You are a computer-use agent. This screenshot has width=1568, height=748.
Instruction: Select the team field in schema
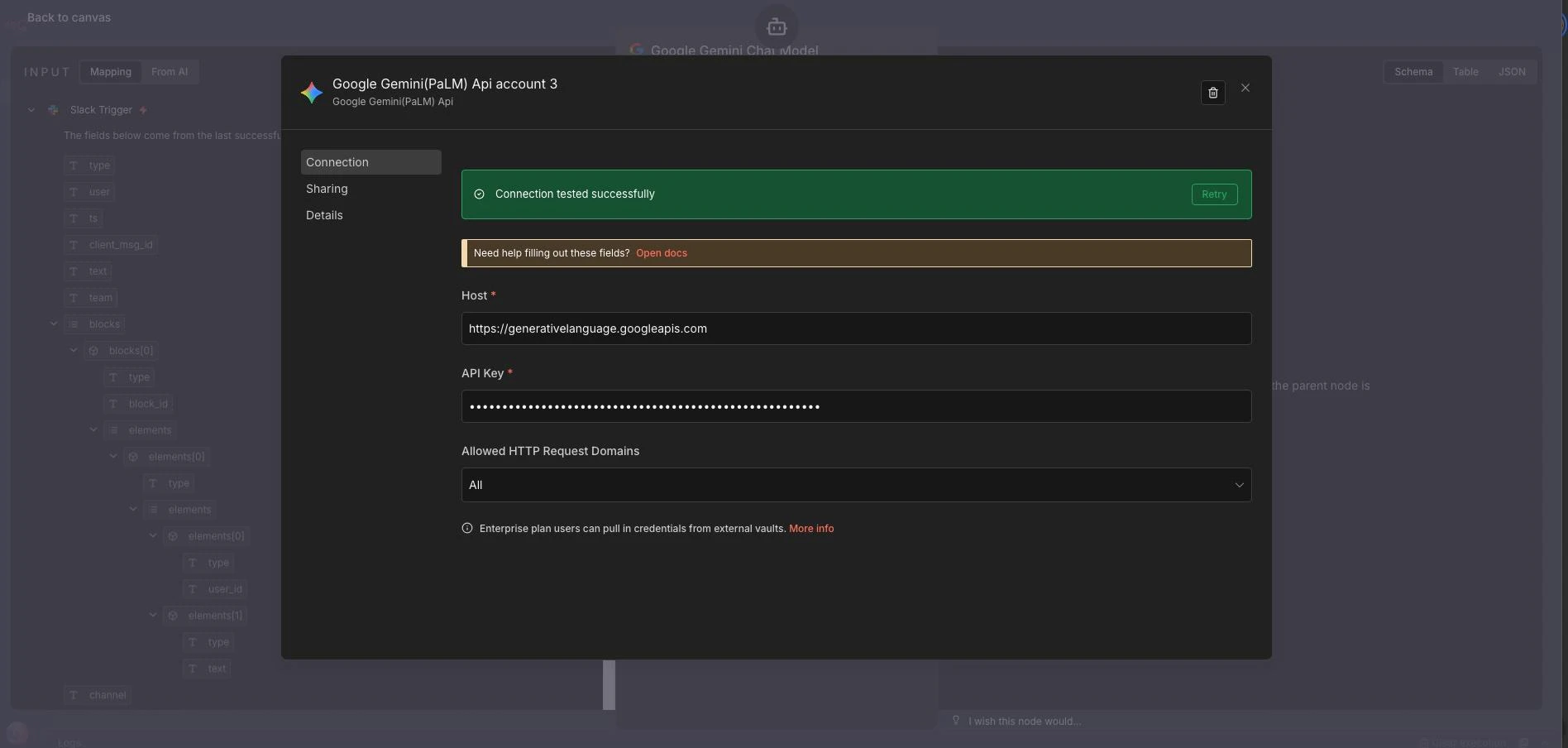click(91, 298)
